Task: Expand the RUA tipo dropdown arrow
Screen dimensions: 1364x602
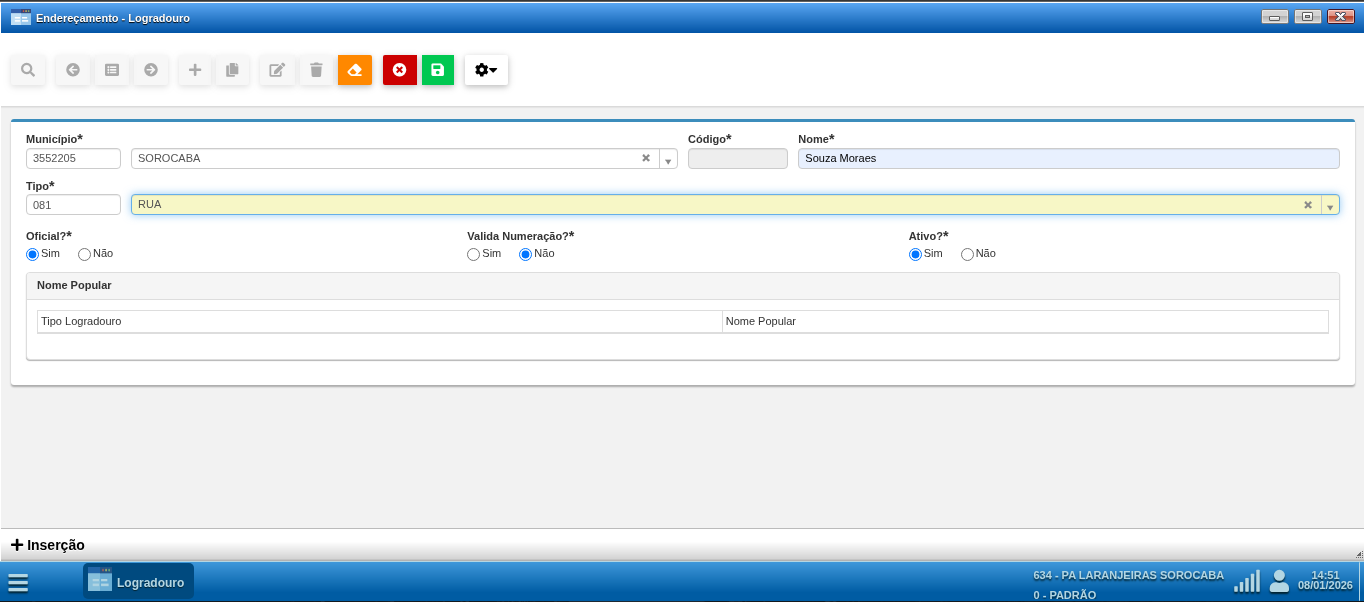Action: point(1330,206)
